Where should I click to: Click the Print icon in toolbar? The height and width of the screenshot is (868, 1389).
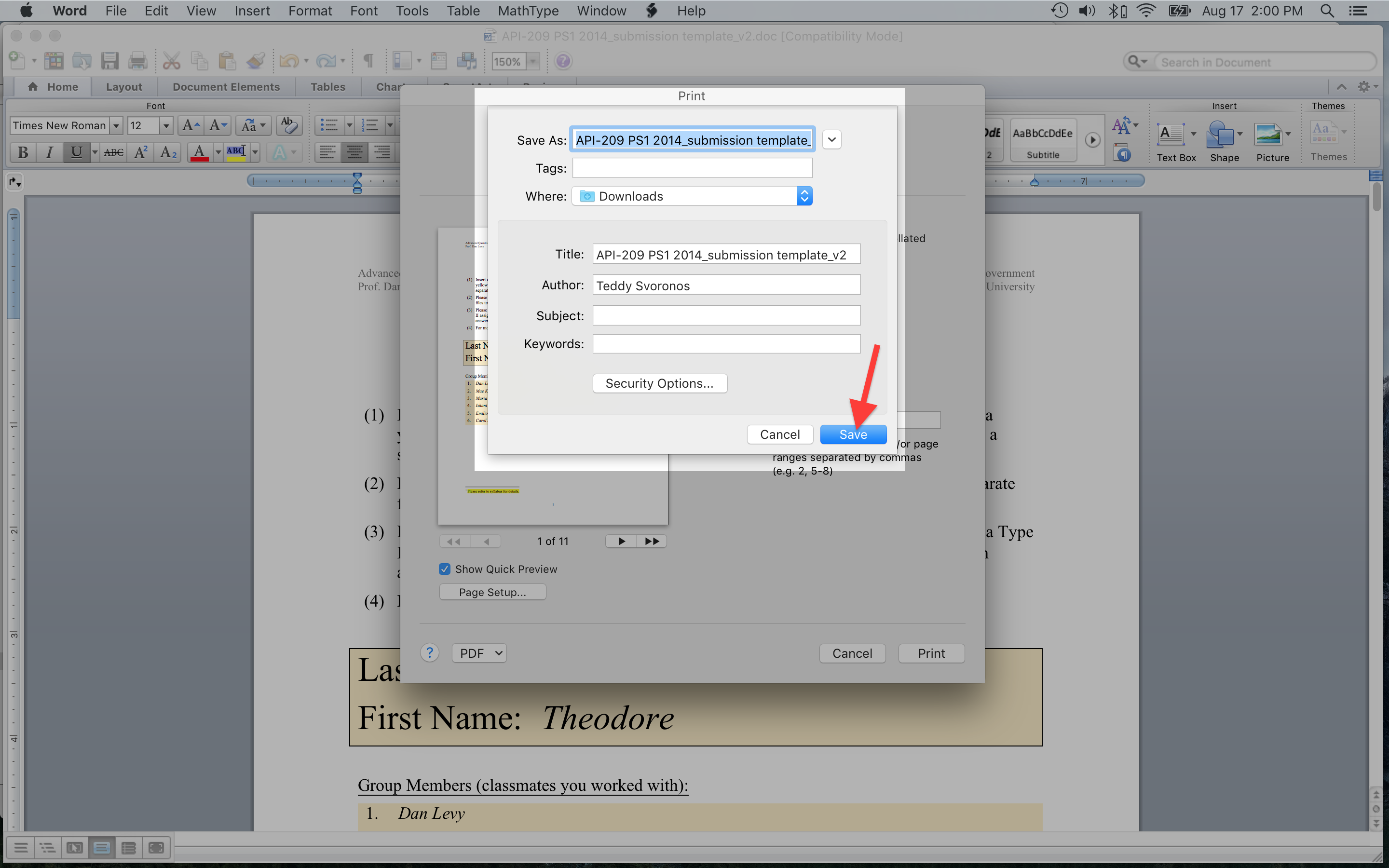click(x=138, y=61)
